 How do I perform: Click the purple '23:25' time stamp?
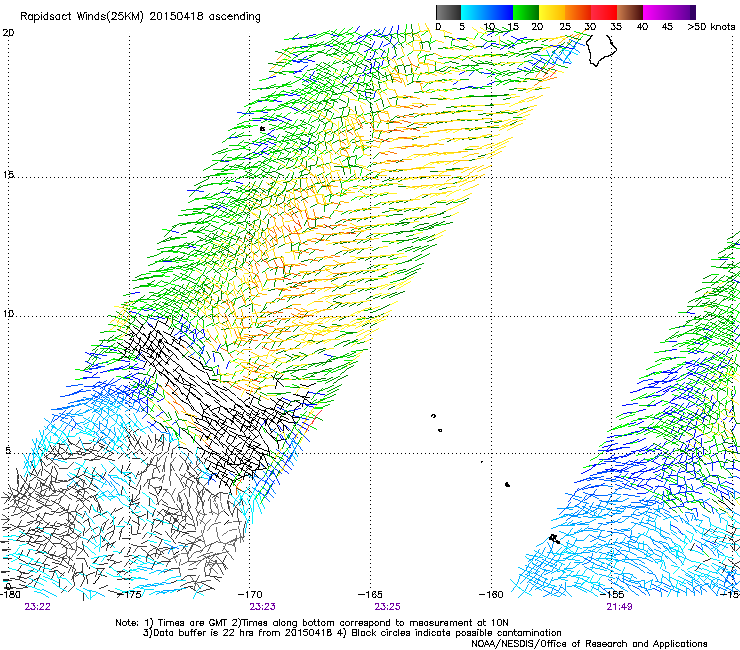click(387, 607)
